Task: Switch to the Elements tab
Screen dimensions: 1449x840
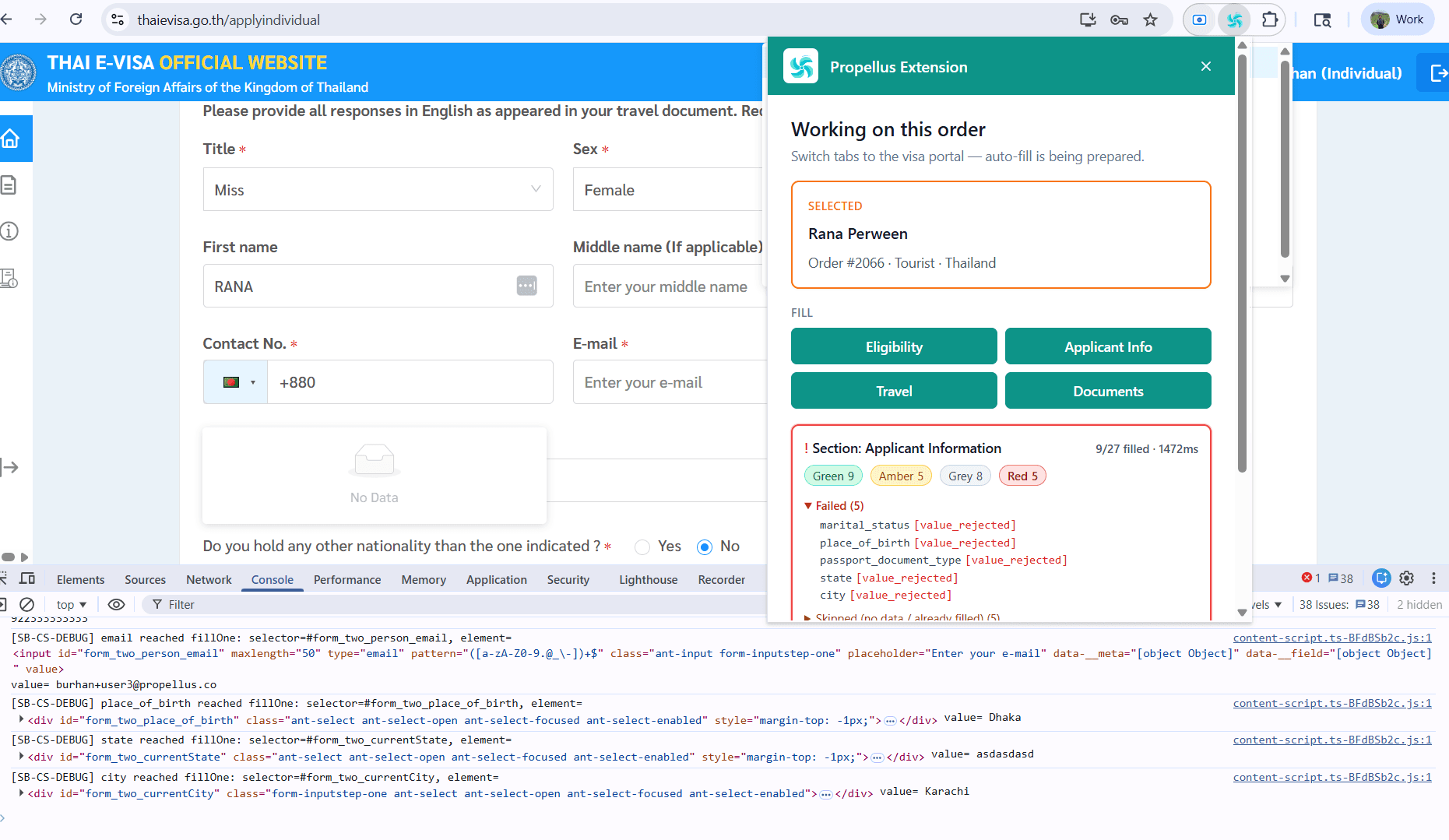Action: [80, 579]
